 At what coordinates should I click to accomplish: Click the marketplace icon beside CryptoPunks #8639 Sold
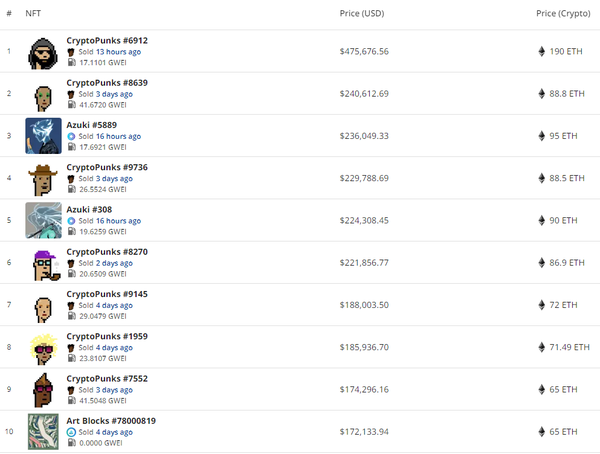pos(71,94)
